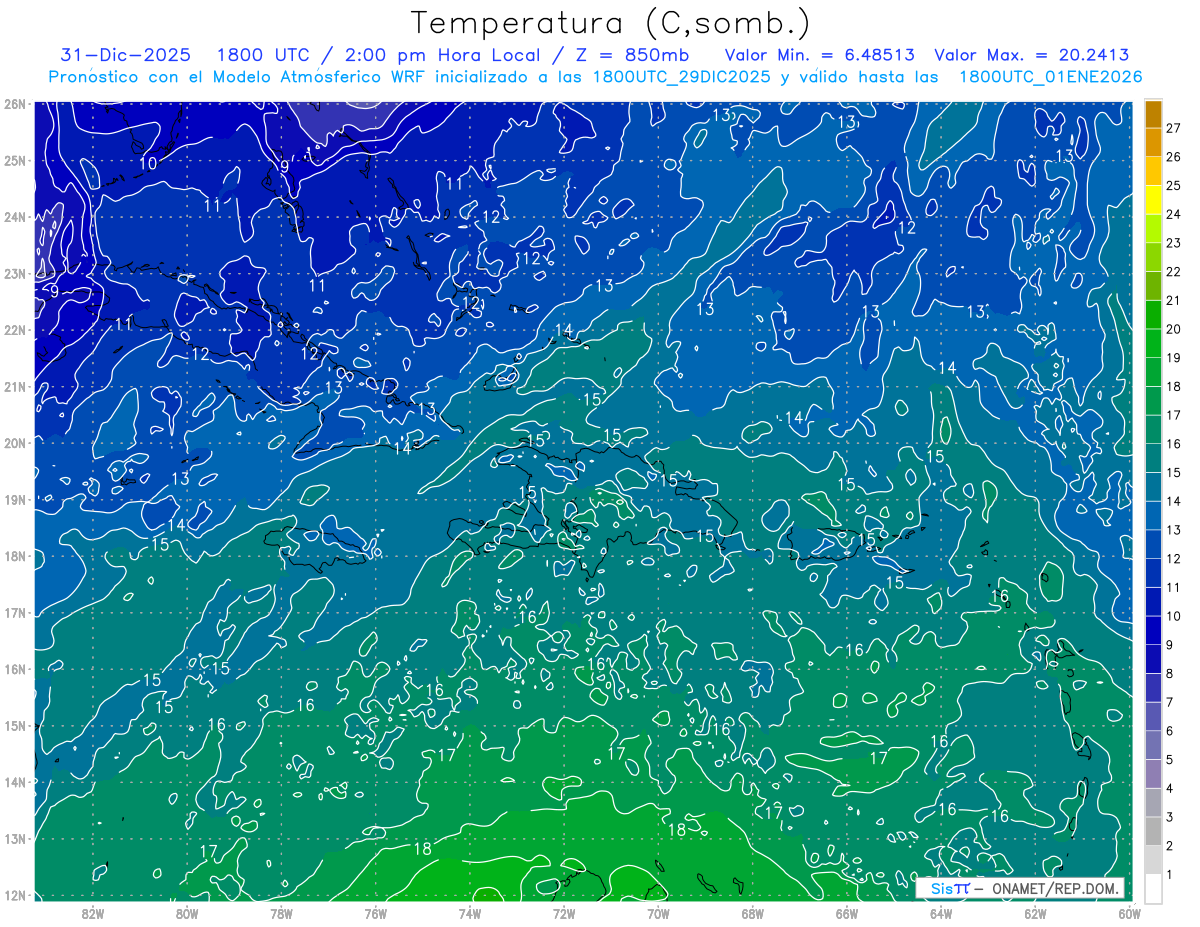Click the legend swatch between 7 and 8
The image size is (1200, 927).
click(1153, 687)
